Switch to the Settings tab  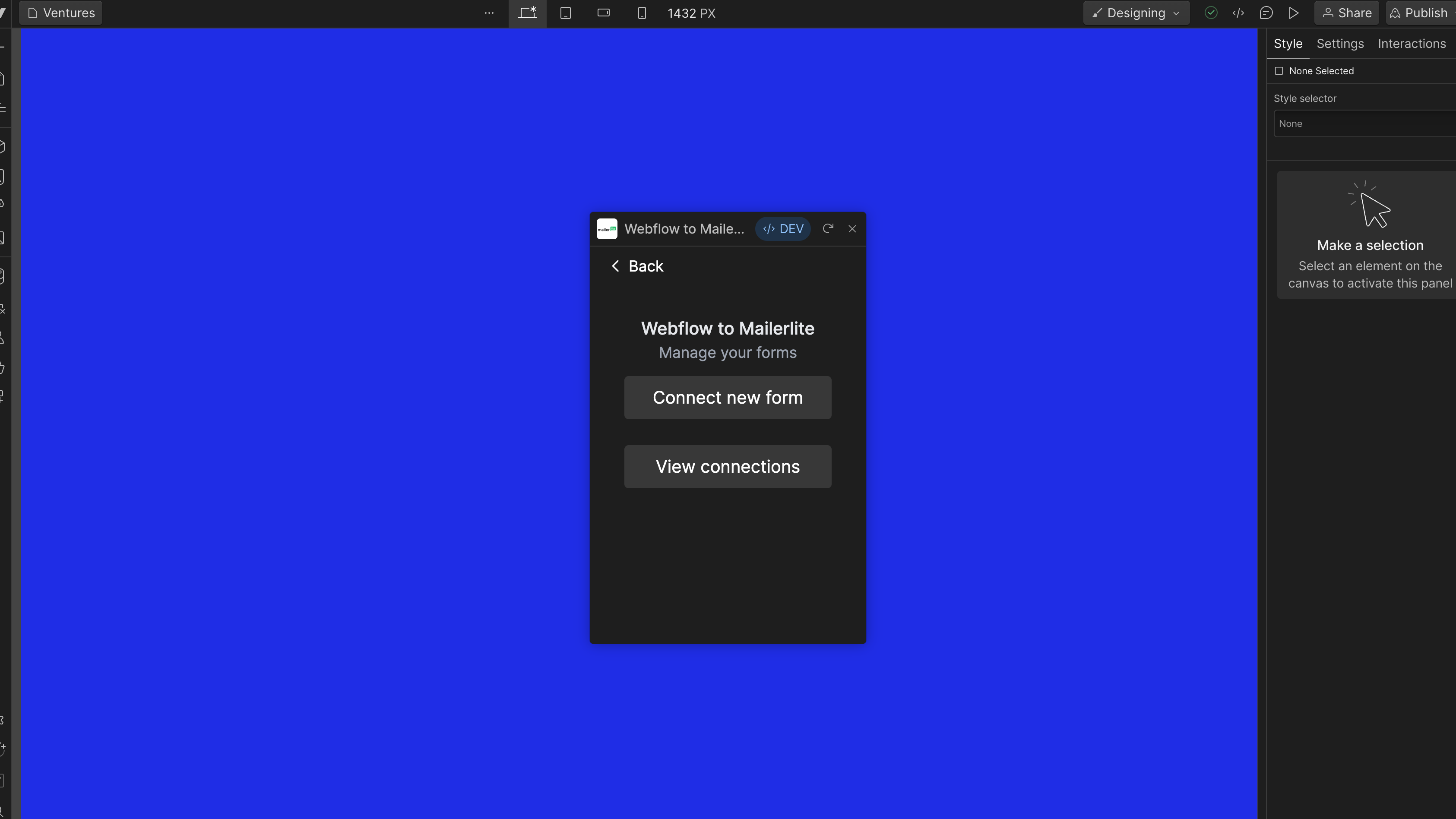pyautogui.click(x=1340, y=44)
